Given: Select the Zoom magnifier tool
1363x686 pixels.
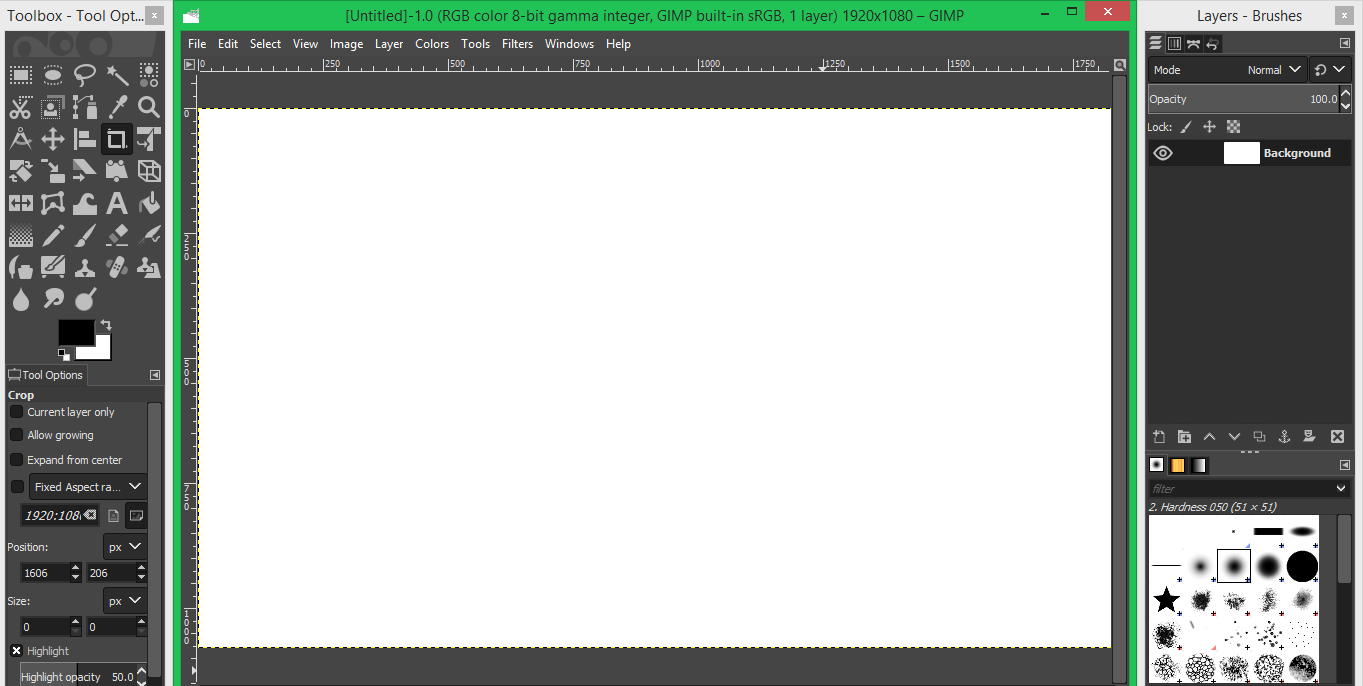Looking at the screenshot, I should [149, 107].
